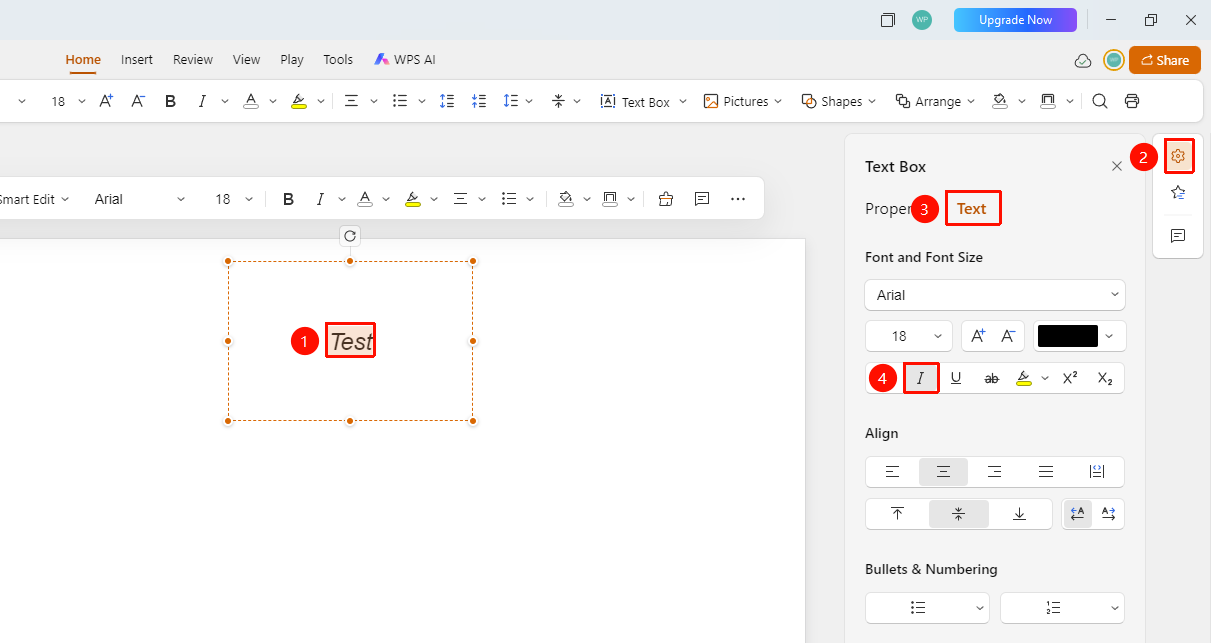Viewport: 1211px width, 643px height.
Task: Apply shape outline from the Home ribbon
Action: coord(1048,101)
